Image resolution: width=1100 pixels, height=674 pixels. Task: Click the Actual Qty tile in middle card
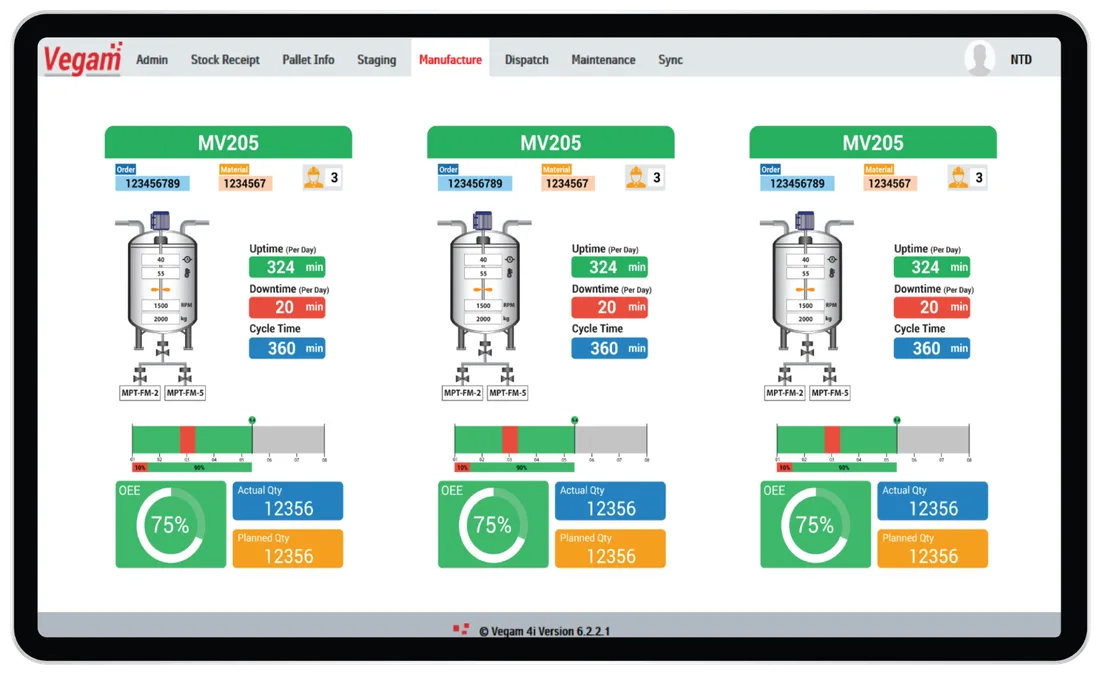point(610,501)
